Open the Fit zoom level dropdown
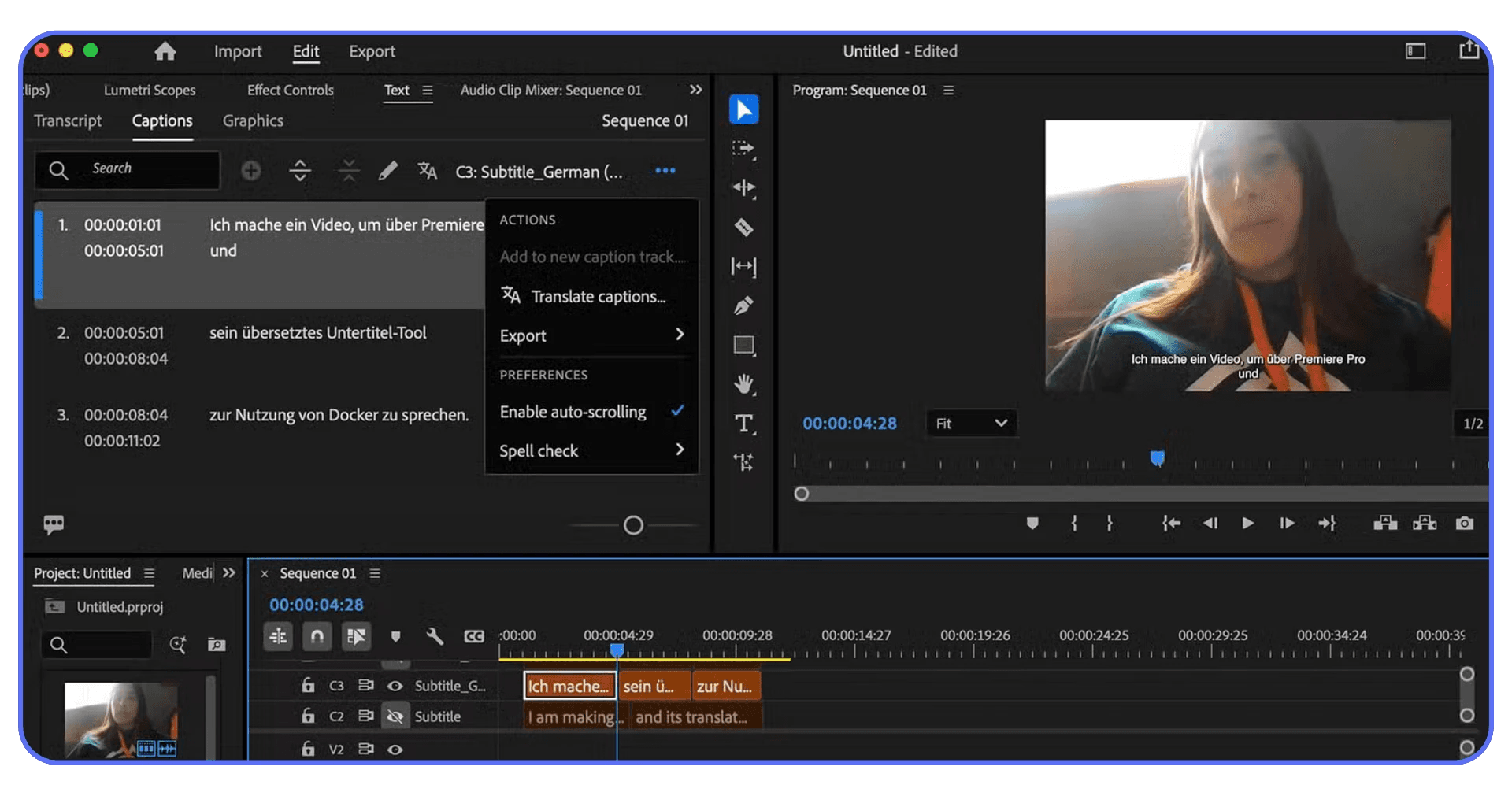Image resolution: width=1512 pixels, height=796 pixels. point(971,423)
